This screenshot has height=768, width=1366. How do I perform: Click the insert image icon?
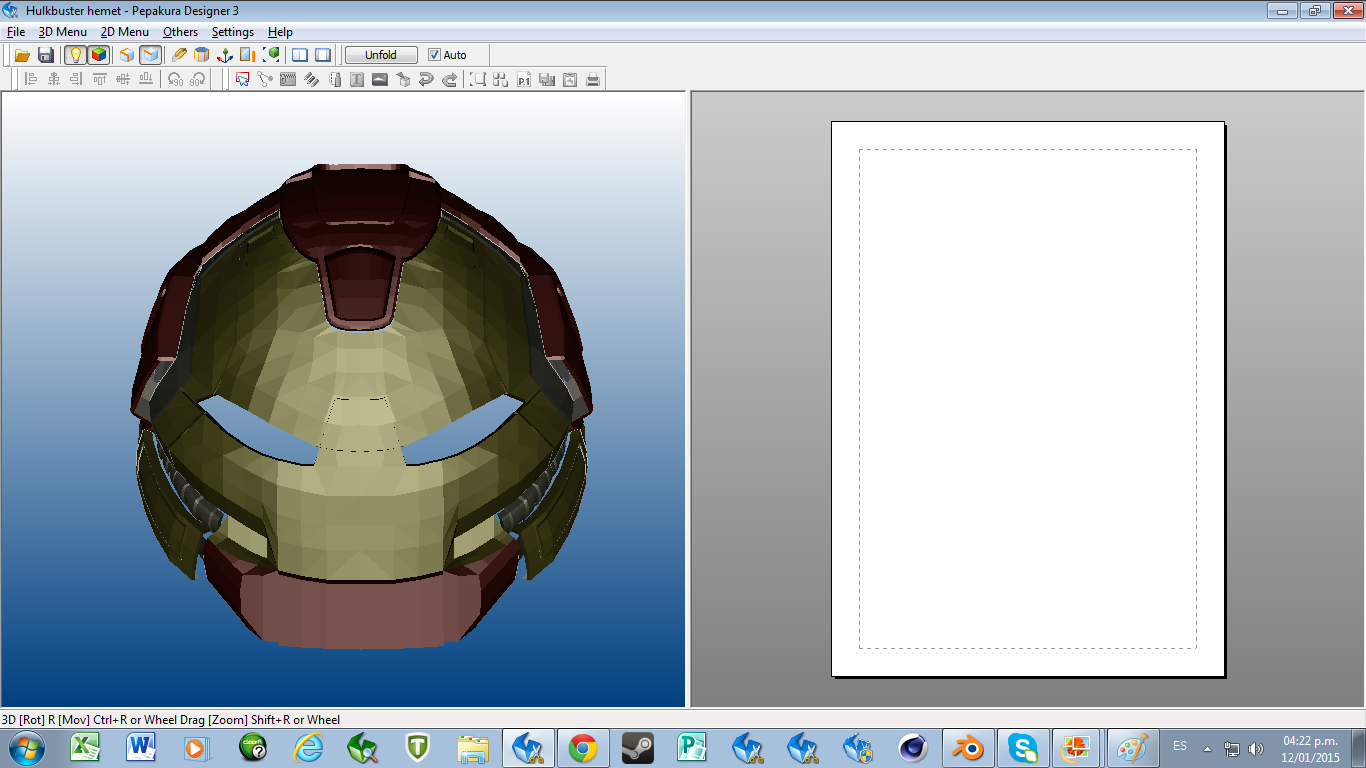380,79
